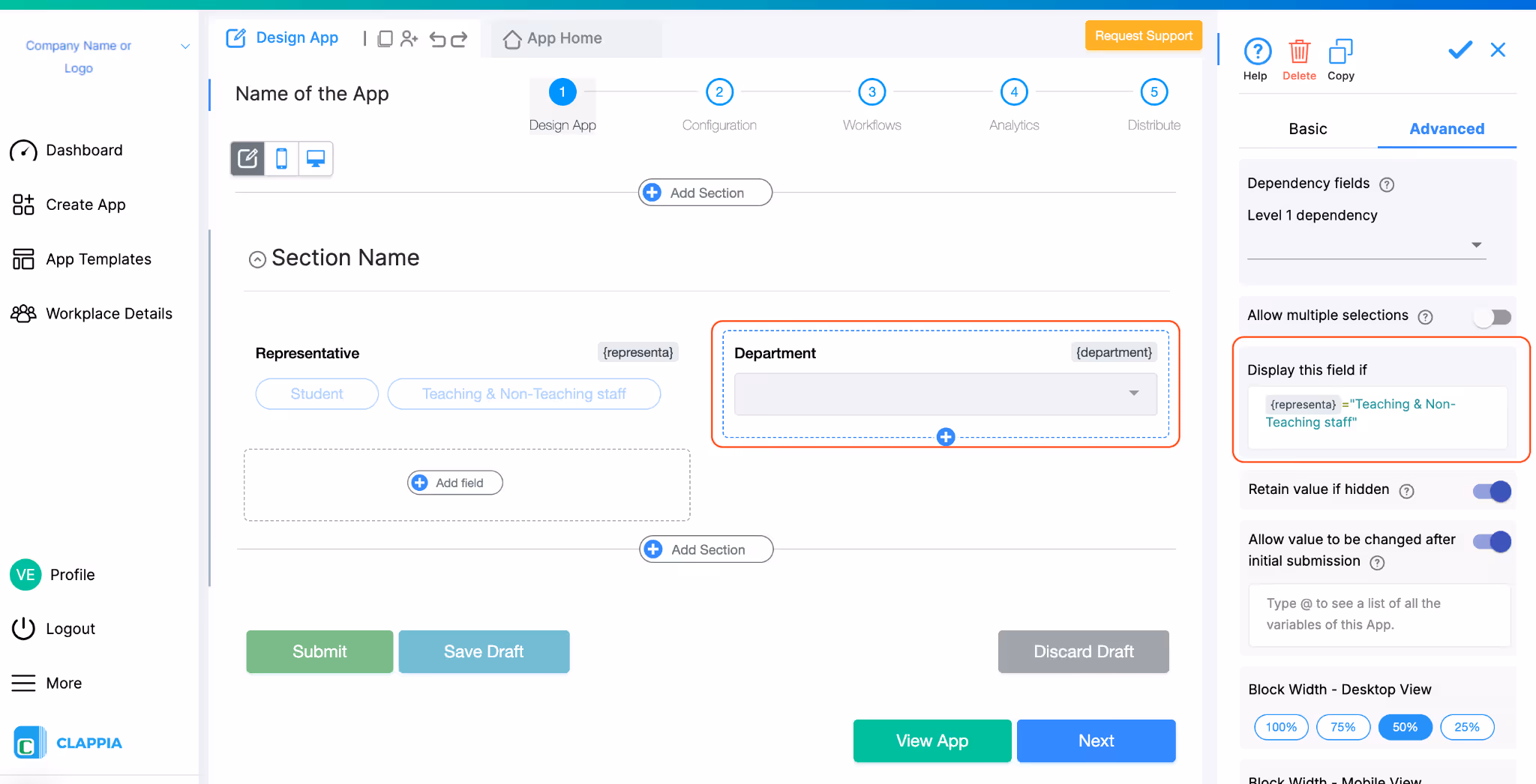Select the Student option

316,394
